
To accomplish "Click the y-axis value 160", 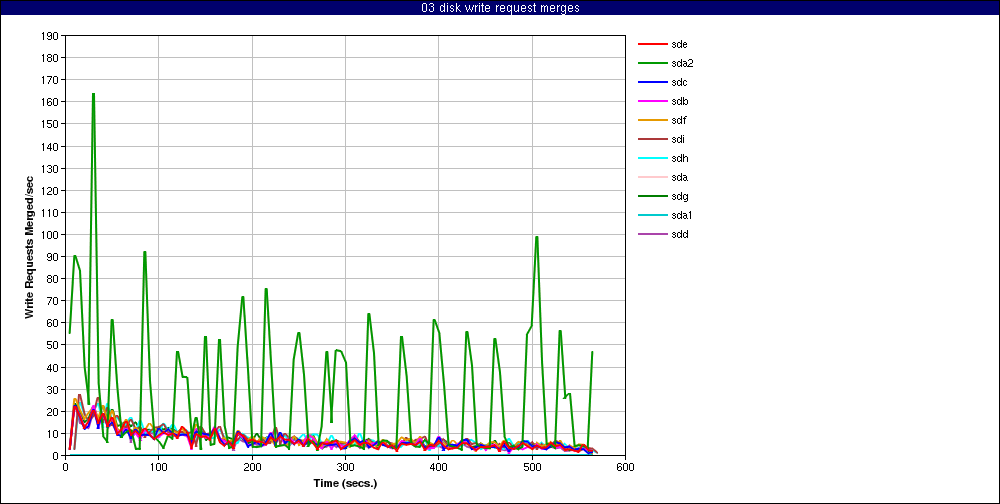I will coord(51,102).
